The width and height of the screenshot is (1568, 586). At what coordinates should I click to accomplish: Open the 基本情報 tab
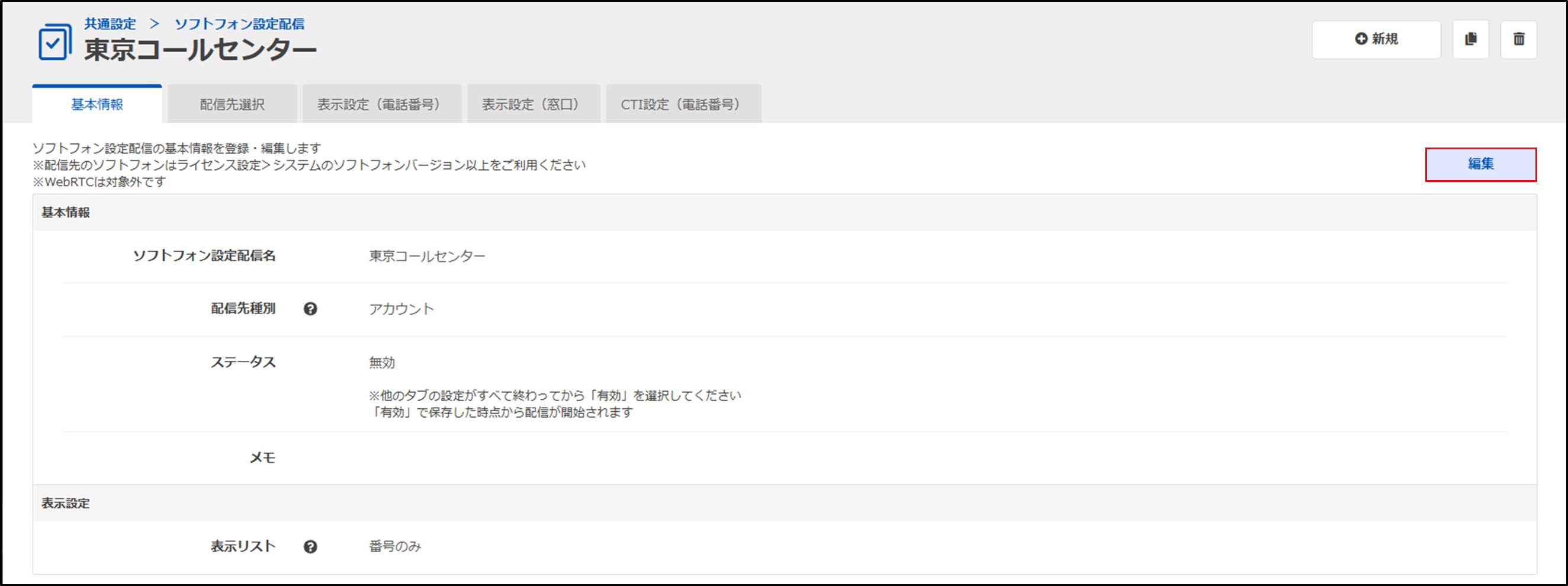[x=97, y=105]
